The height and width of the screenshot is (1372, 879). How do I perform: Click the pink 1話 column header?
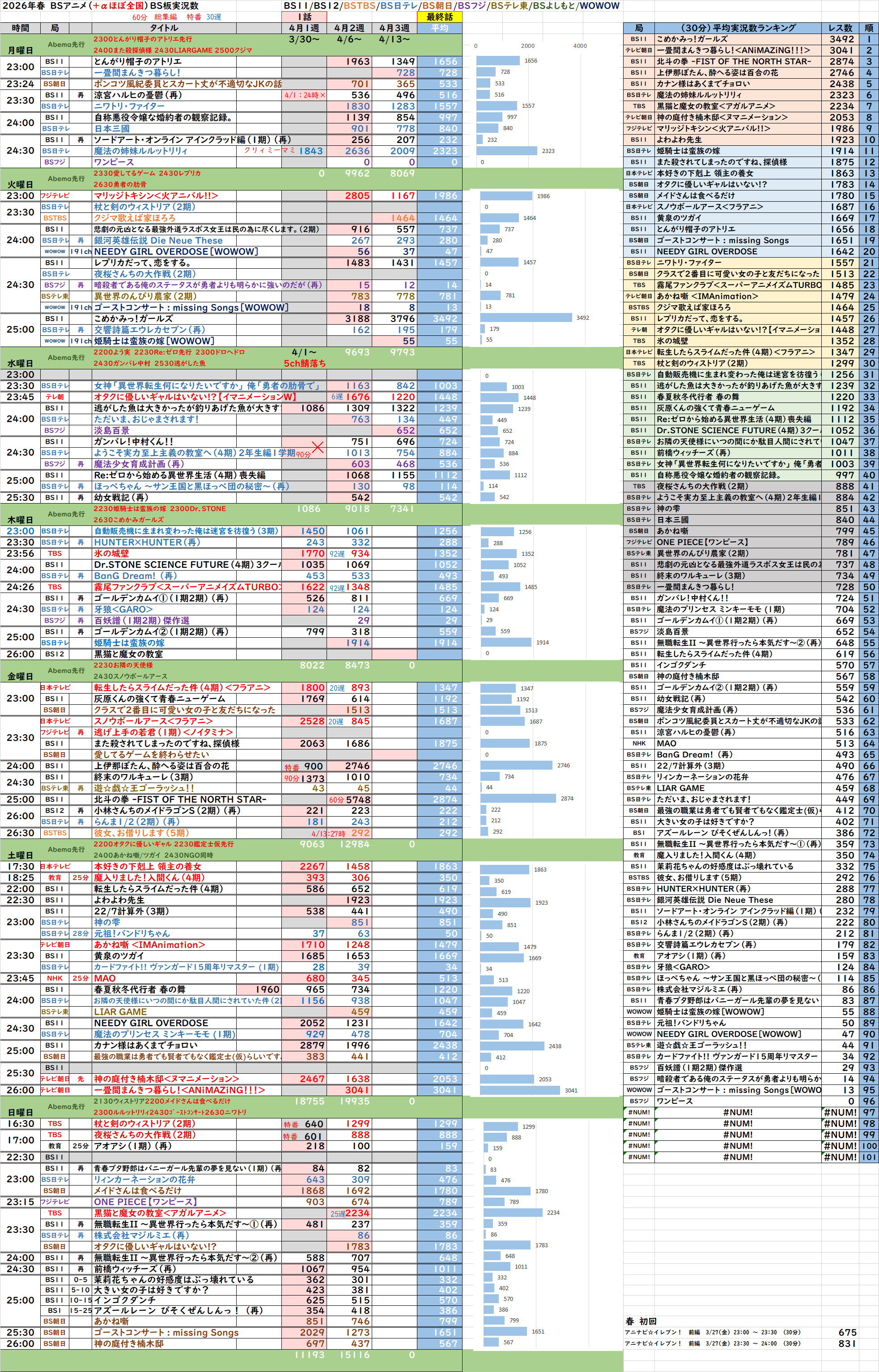[x=304, y=17]
